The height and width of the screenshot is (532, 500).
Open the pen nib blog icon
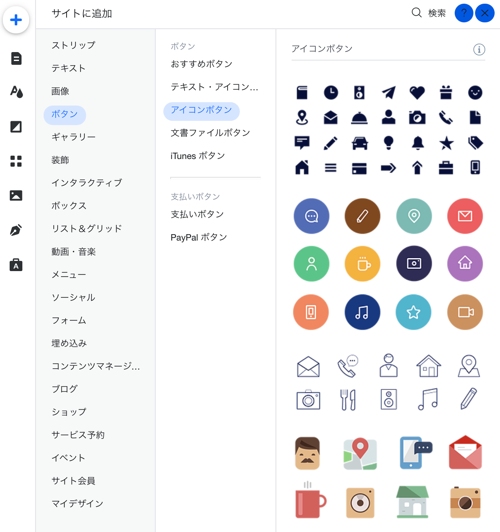16,230
